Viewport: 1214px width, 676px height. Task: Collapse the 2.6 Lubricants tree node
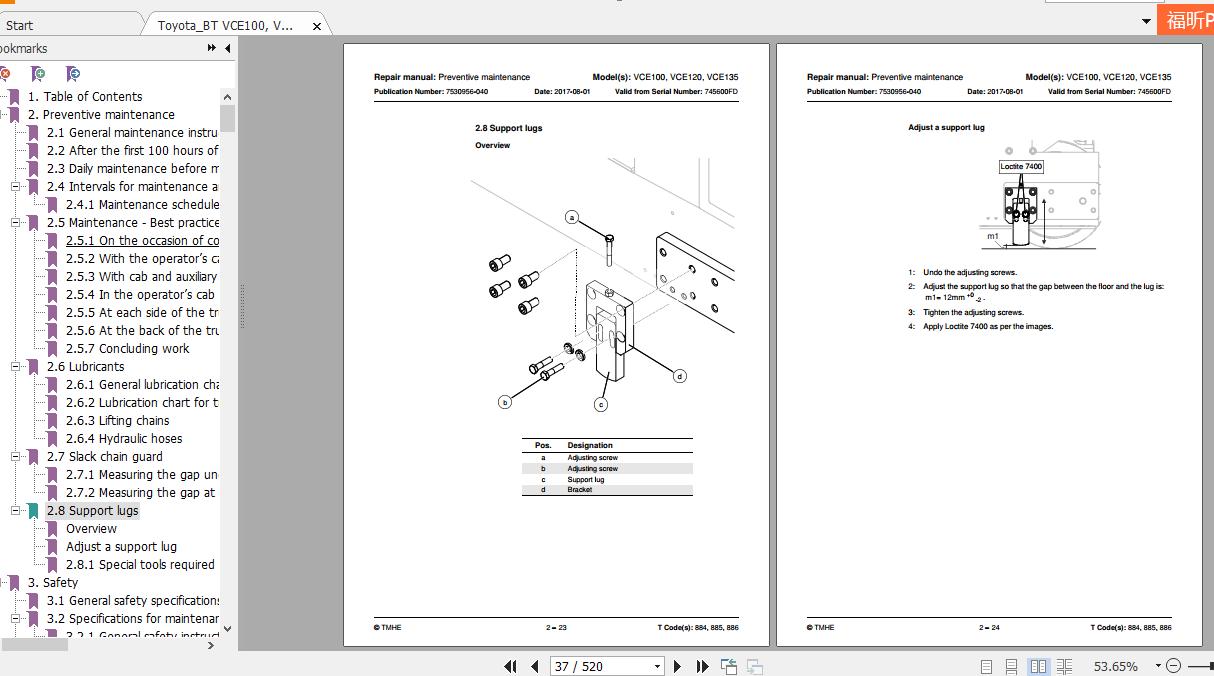tap(16, 367)
